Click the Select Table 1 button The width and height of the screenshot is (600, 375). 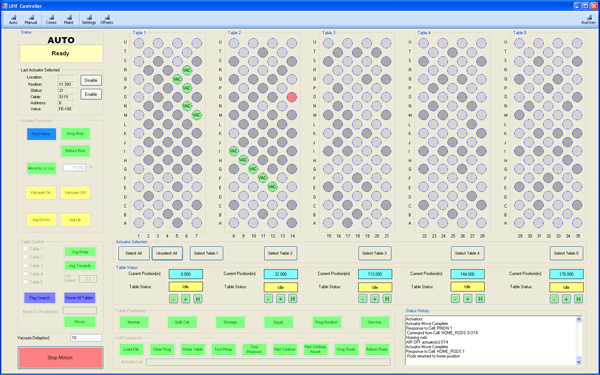206,253
